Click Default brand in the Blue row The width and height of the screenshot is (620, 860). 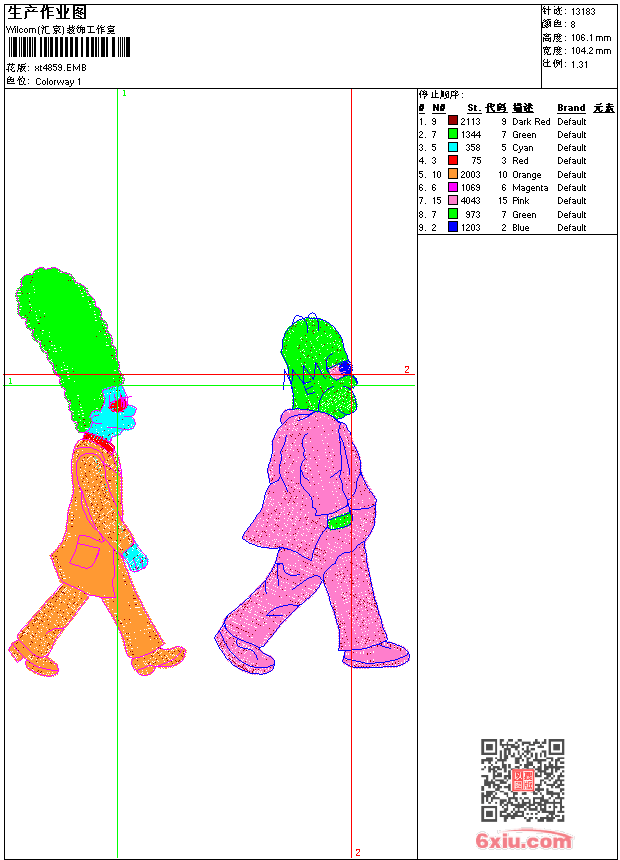pos(572,228)
